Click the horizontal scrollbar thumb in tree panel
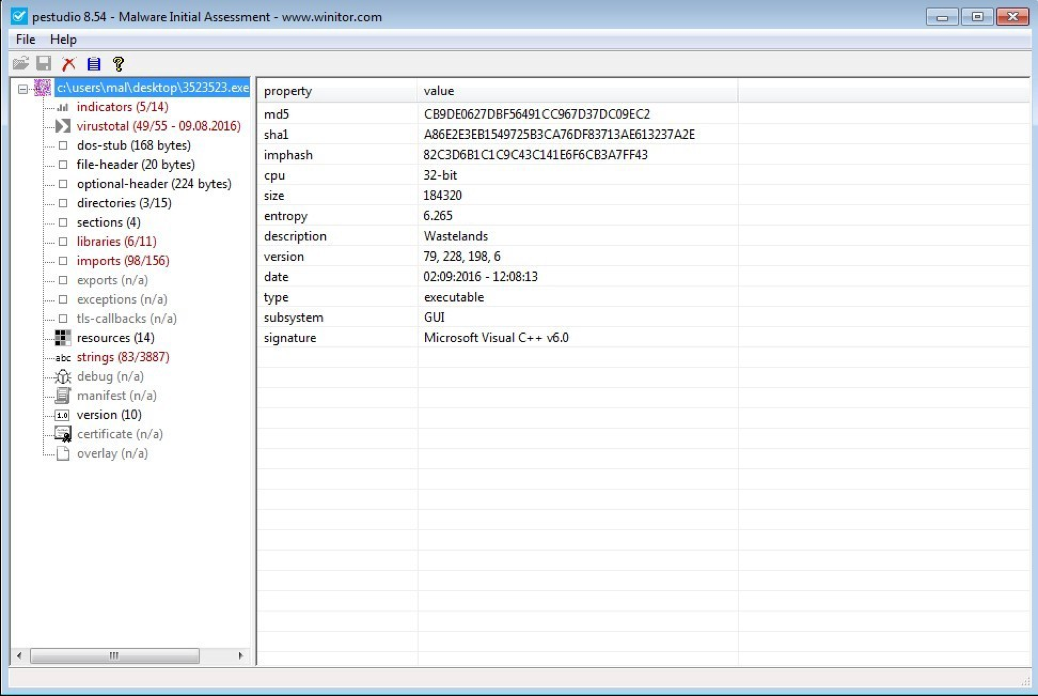This screenshot has width=1038, height=696. [x=114, y=656]
